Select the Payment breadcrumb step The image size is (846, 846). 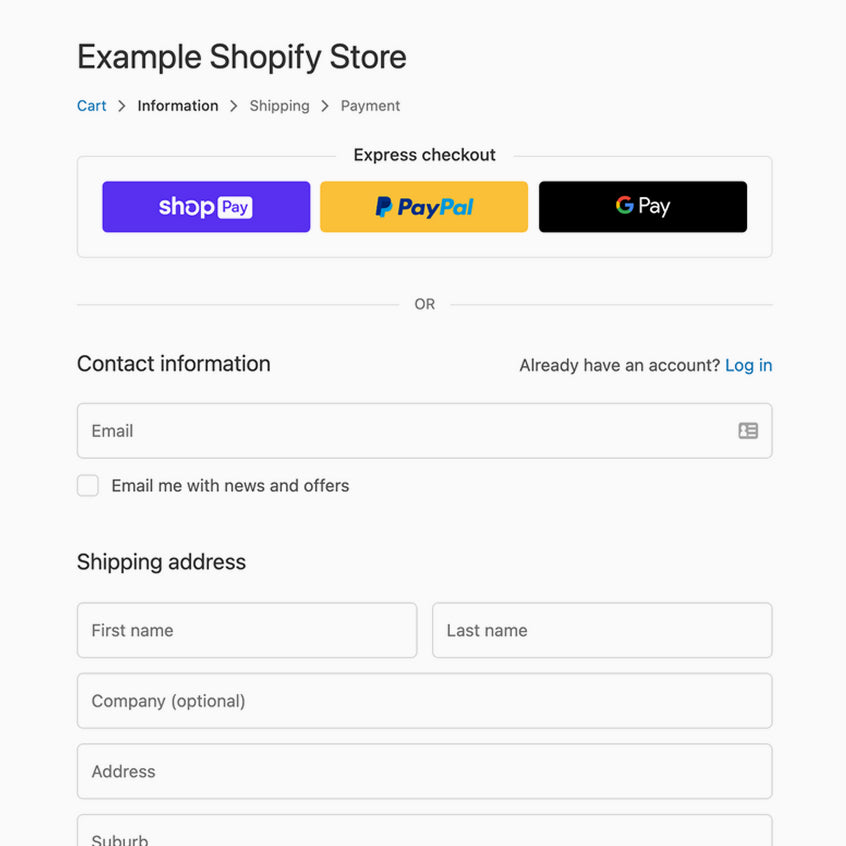[370, 106]
